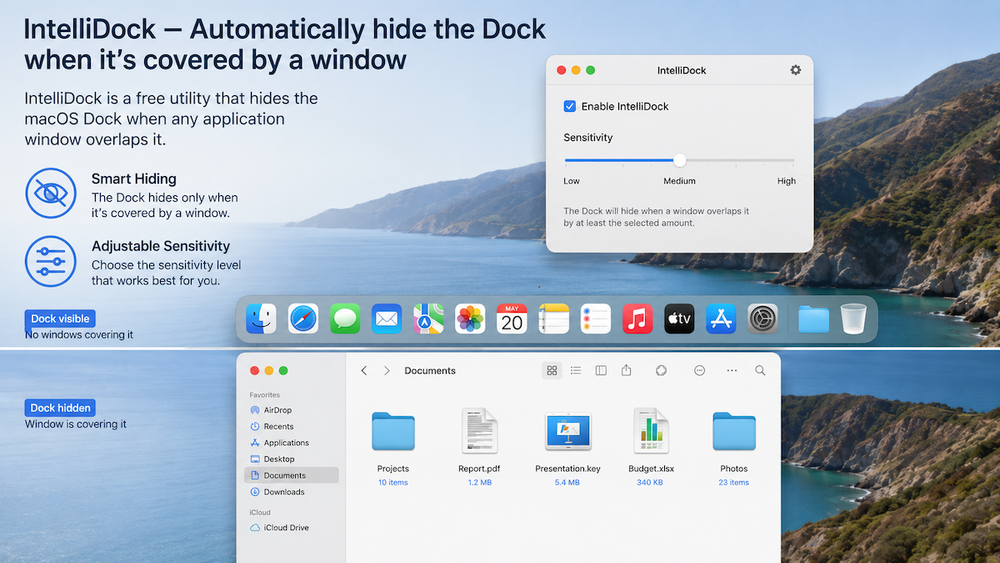The width and height of the screenshot is (1000, 563).
Task: Open Photos app in the Dock
Action: tap(470, 319)
